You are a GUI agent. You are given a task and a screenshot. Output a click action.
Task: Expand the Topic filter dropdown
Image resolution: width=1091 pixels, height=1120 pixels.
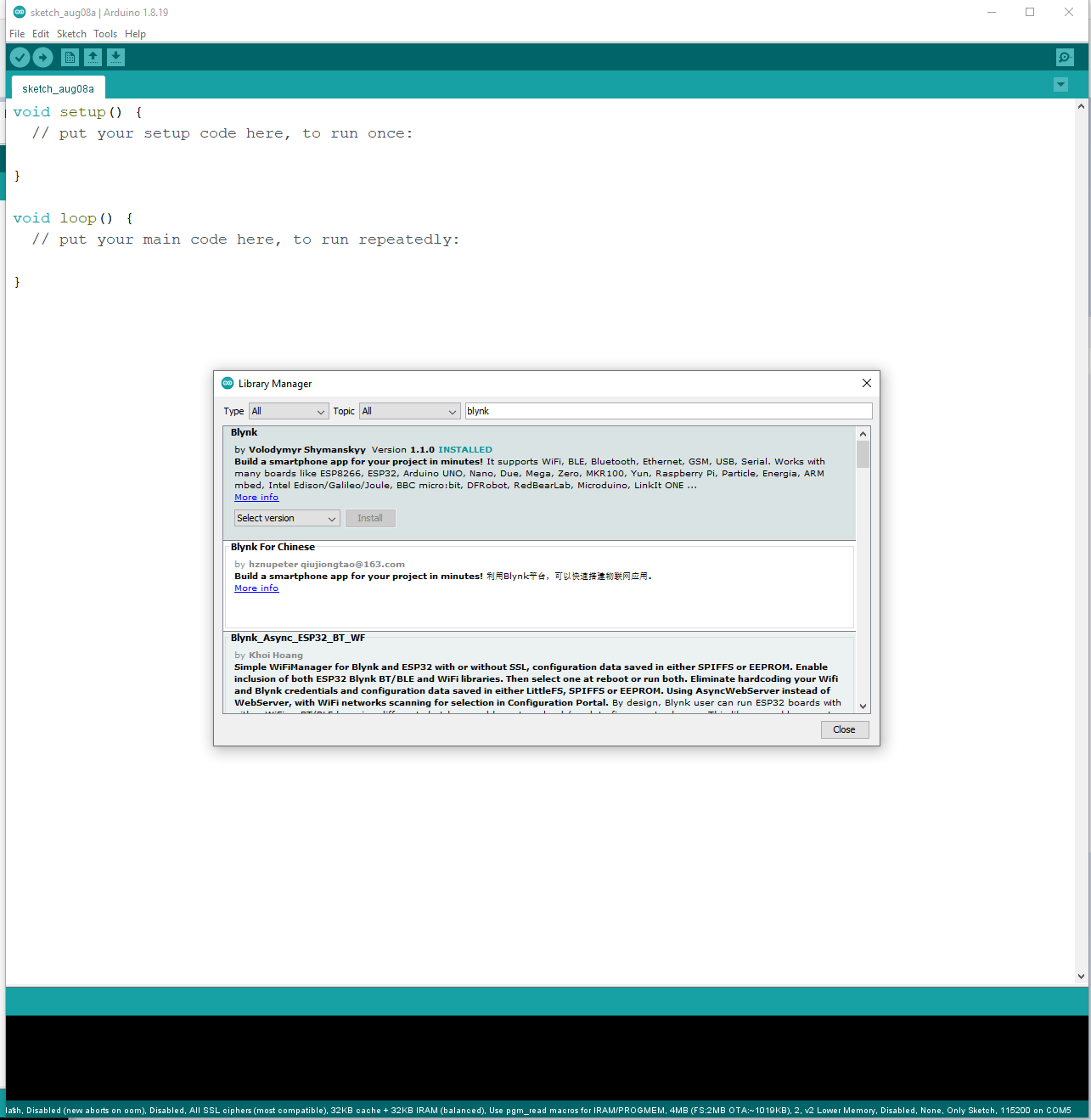pos(409,411)
